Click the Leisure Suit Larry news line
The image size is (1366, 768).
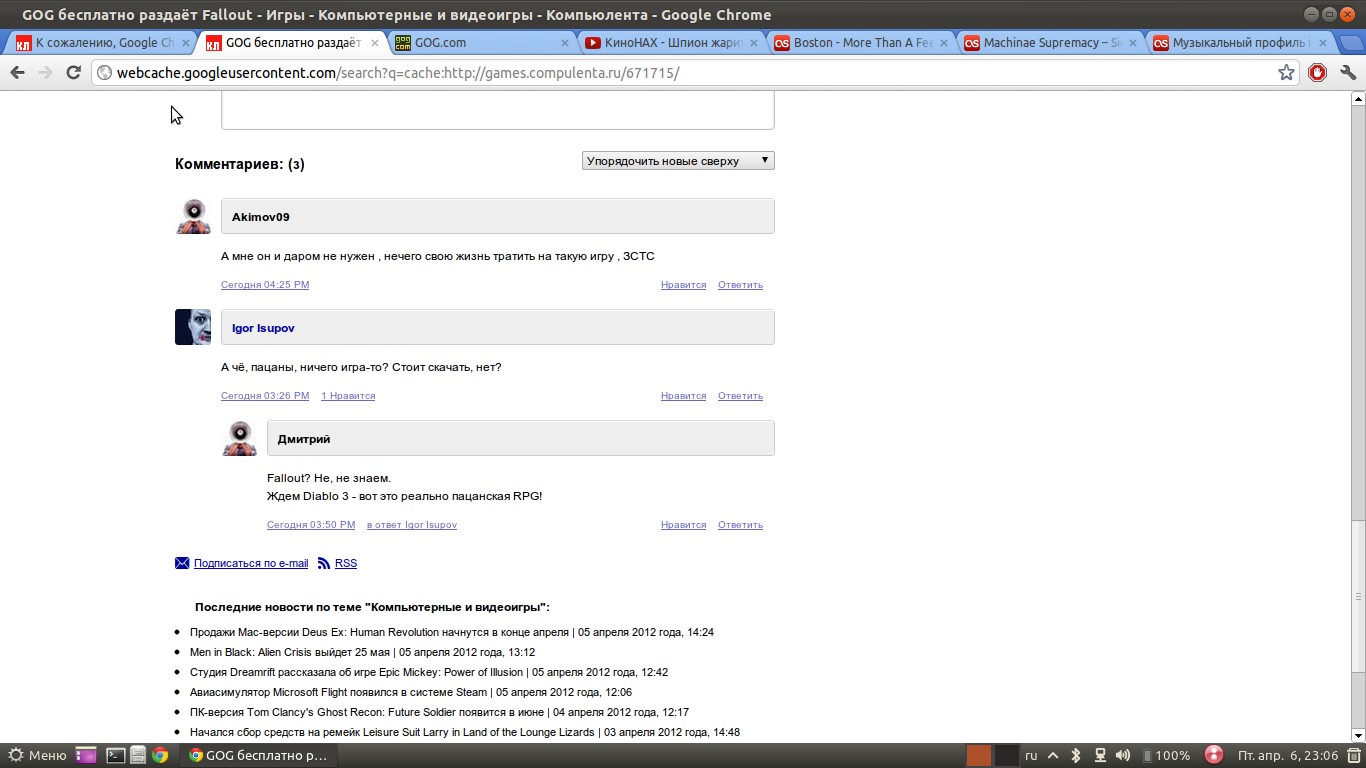point(465,732)
